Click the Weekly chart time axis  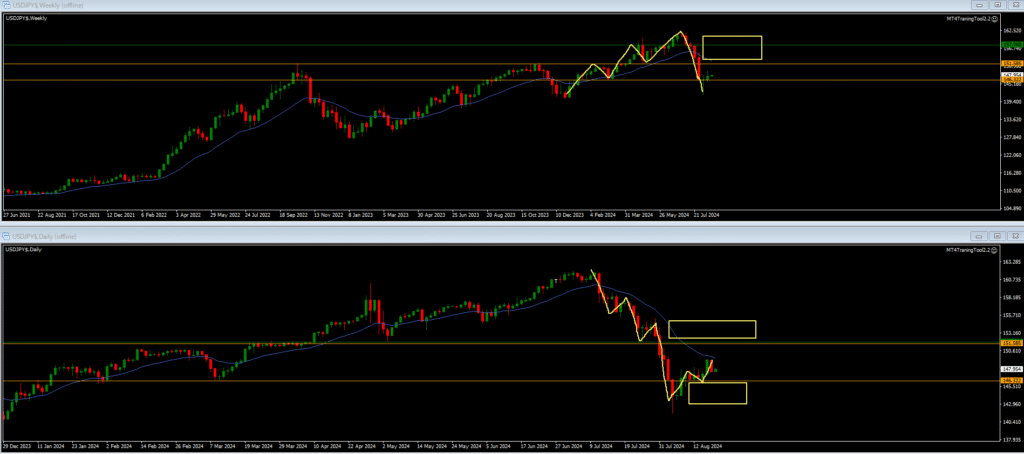pyautogui.click(x=400, y=214)
